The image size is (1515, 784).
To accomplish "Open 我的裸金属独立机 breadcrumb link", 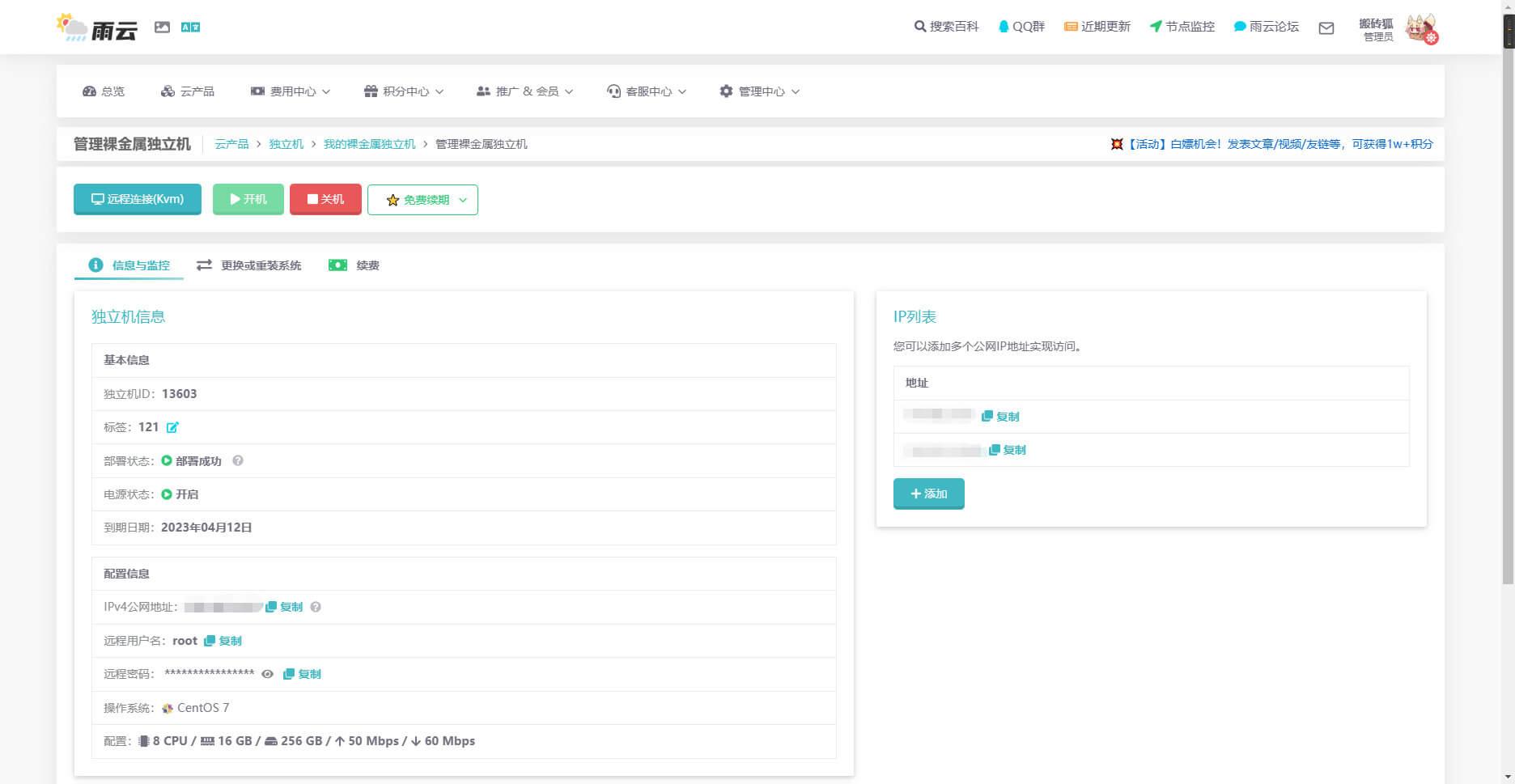I will pos(369,144).
